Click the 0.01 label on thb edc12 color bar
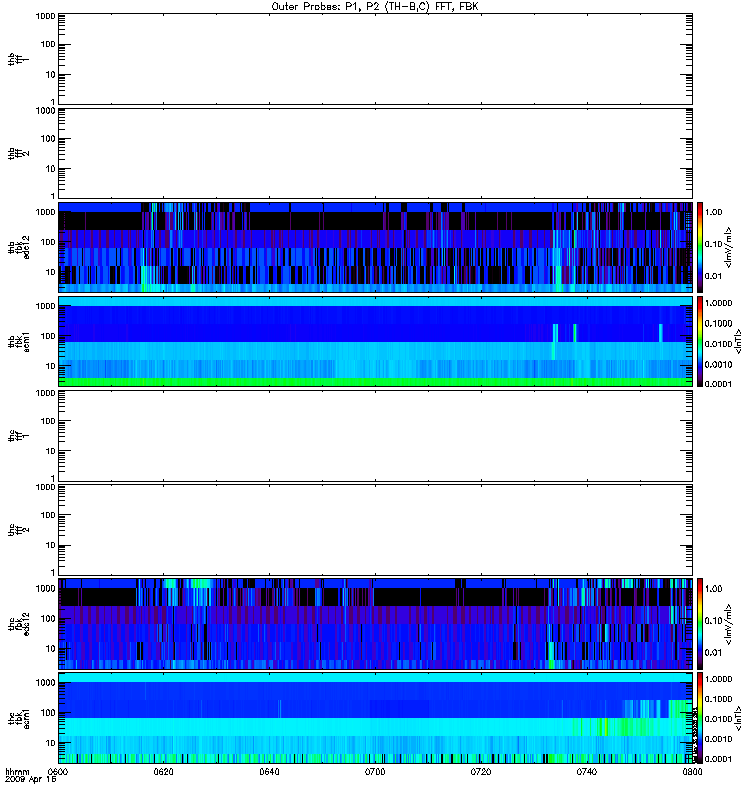 pos(713,276)
